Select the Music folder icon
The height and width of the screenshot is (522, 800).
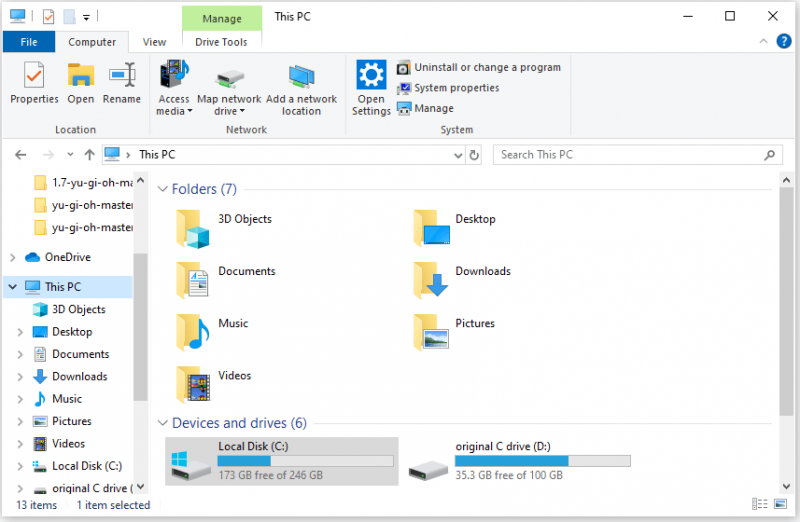click(x=192, y=332)
